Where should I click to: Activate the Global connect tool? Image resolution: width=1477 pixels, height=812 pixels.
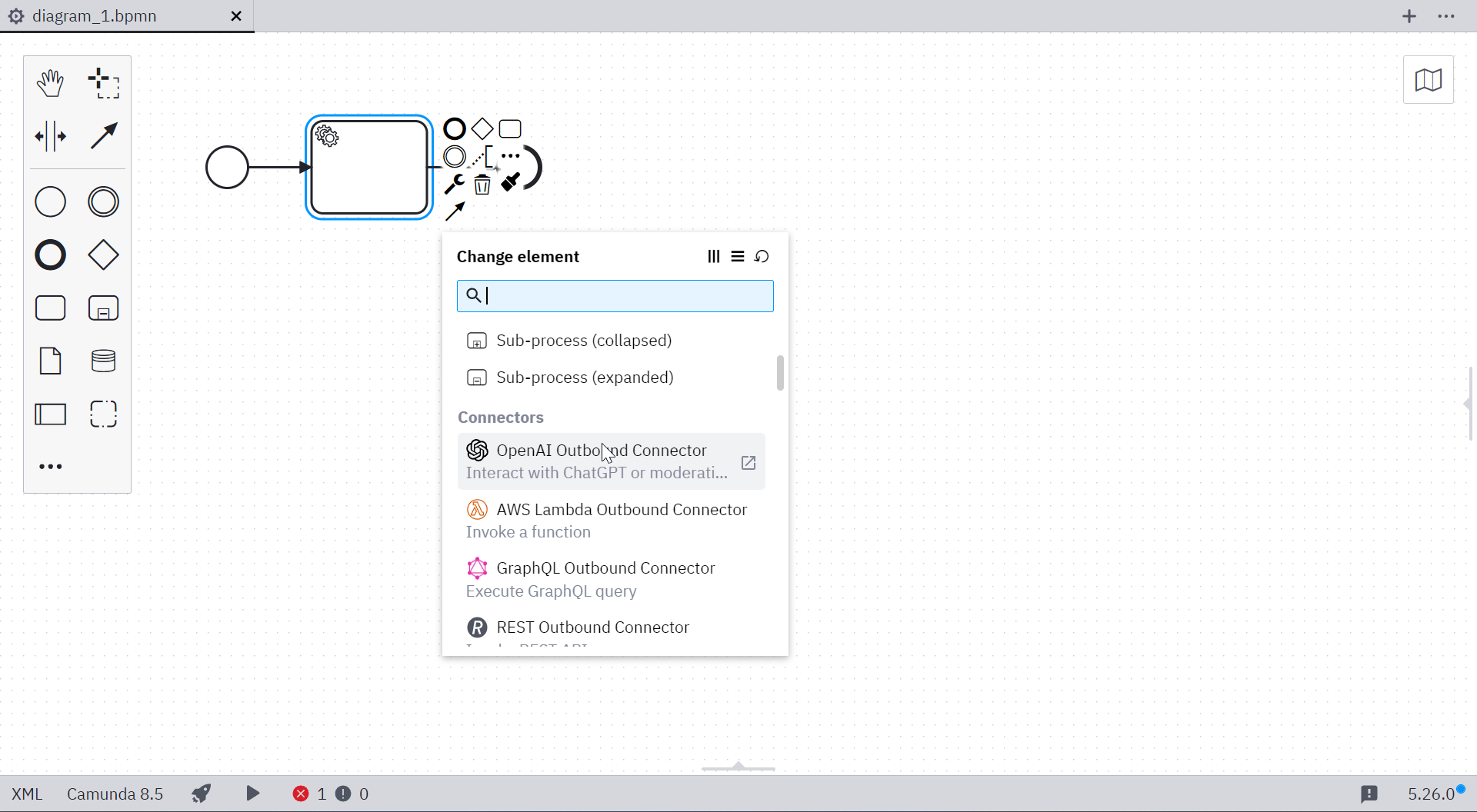pos(103,136)
